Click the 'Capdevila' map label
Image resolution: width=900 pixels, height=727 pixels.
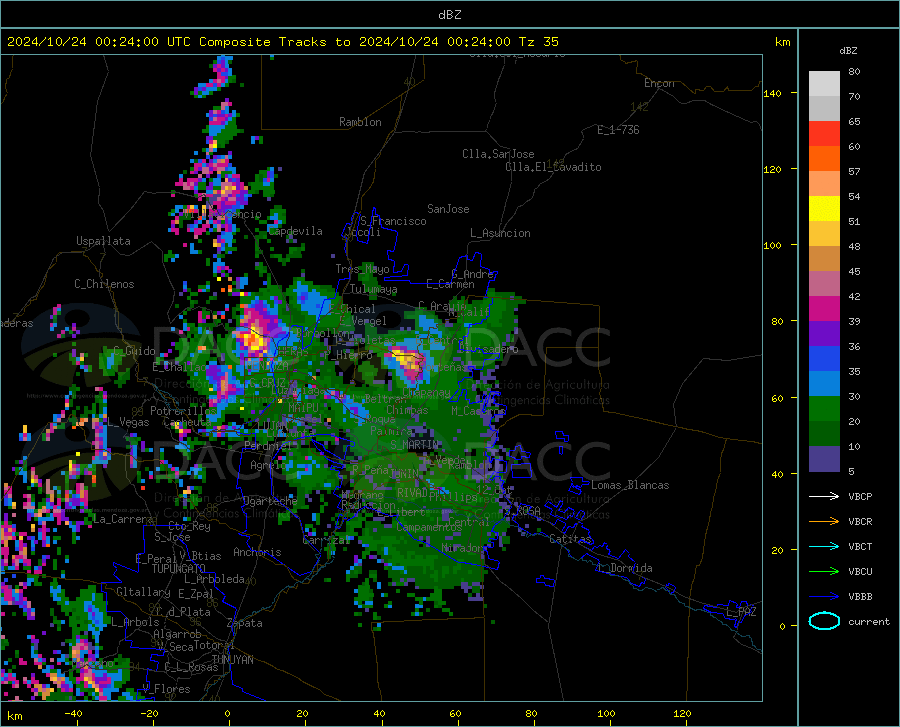click(x=295, y=231)
